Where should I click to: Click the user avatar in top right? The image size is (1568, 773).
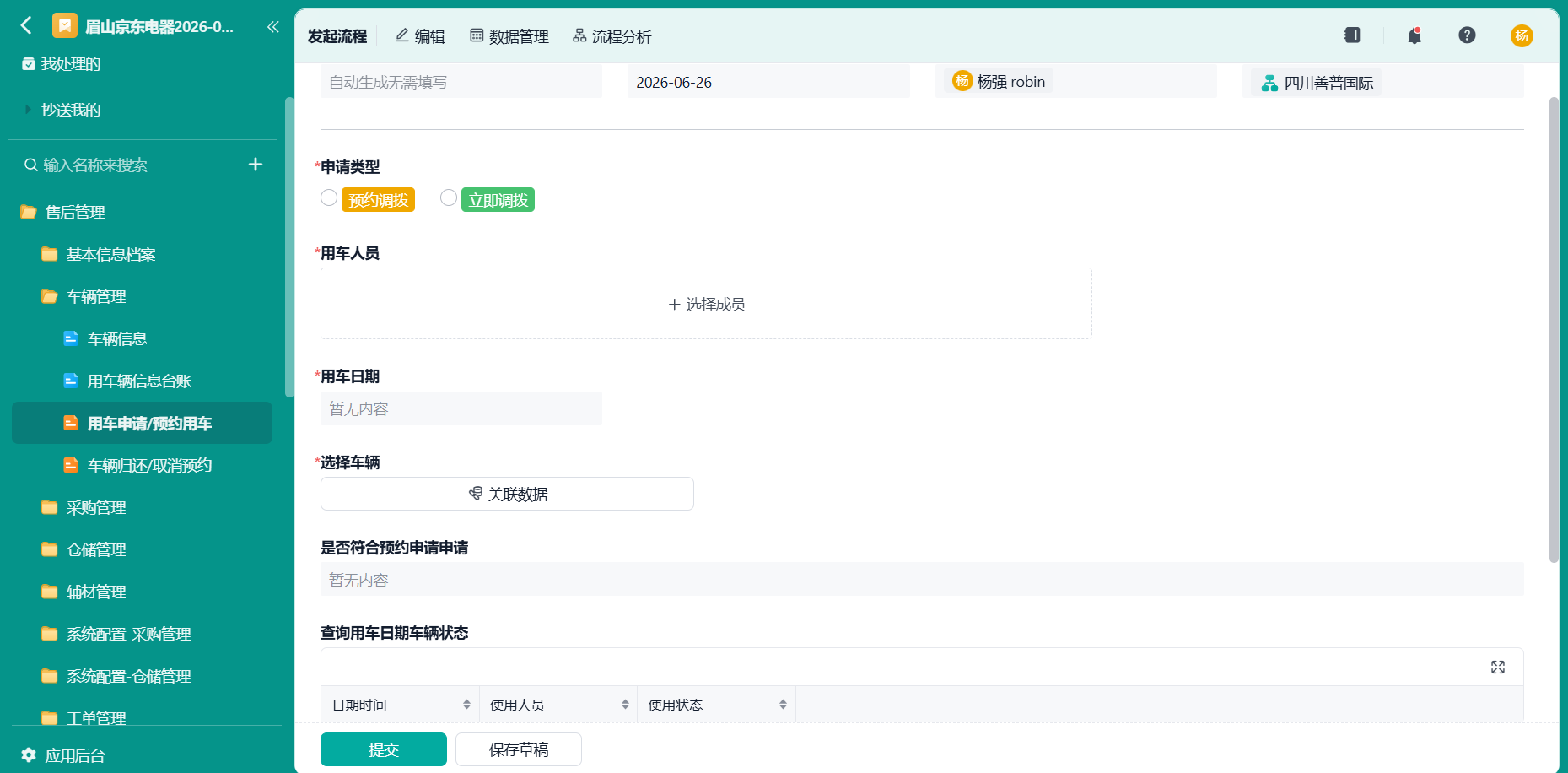[x=1522, y=35]
